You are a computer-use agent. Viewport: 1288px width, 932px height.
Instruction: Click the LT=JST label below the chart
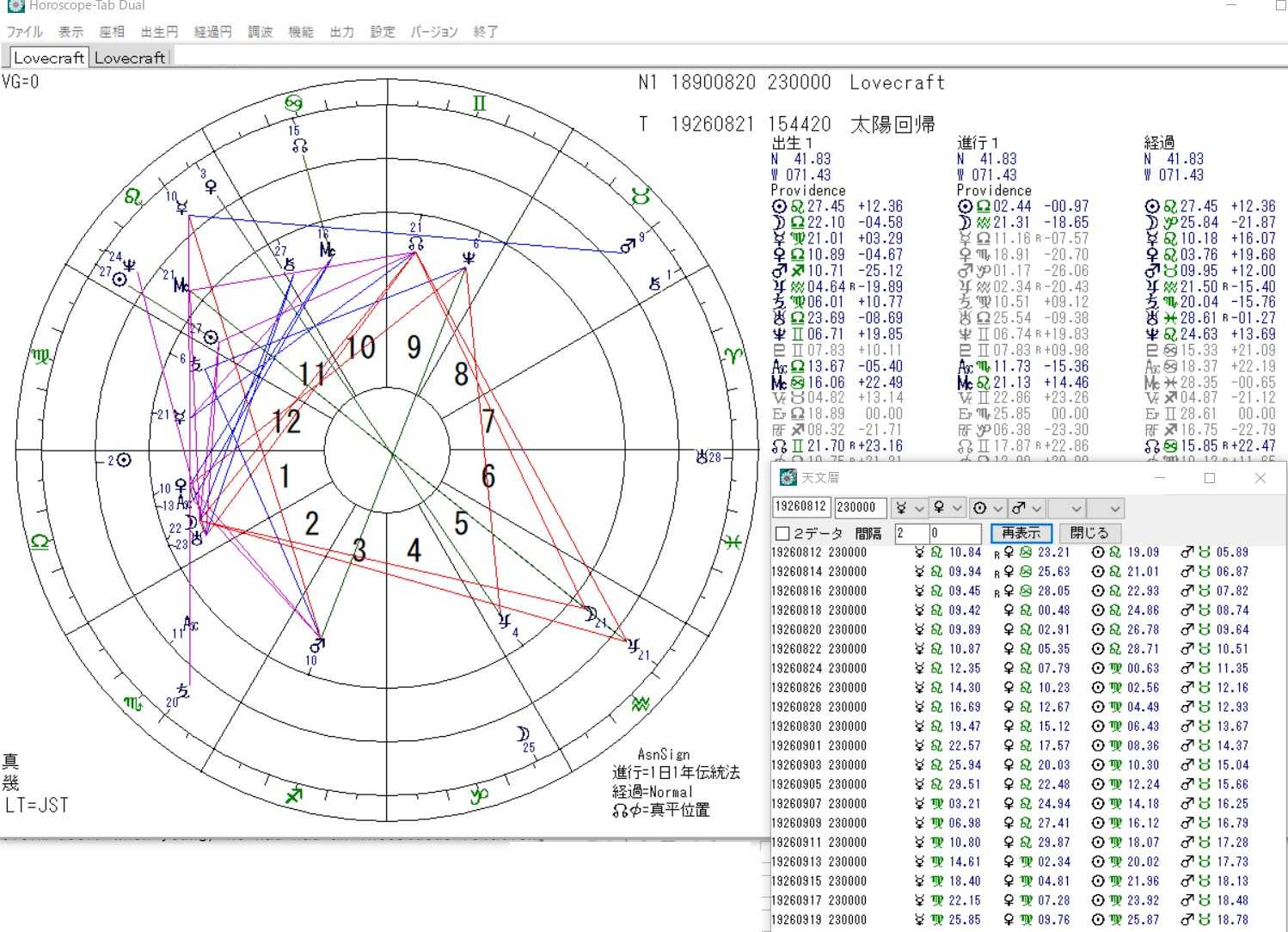[36, 806]
